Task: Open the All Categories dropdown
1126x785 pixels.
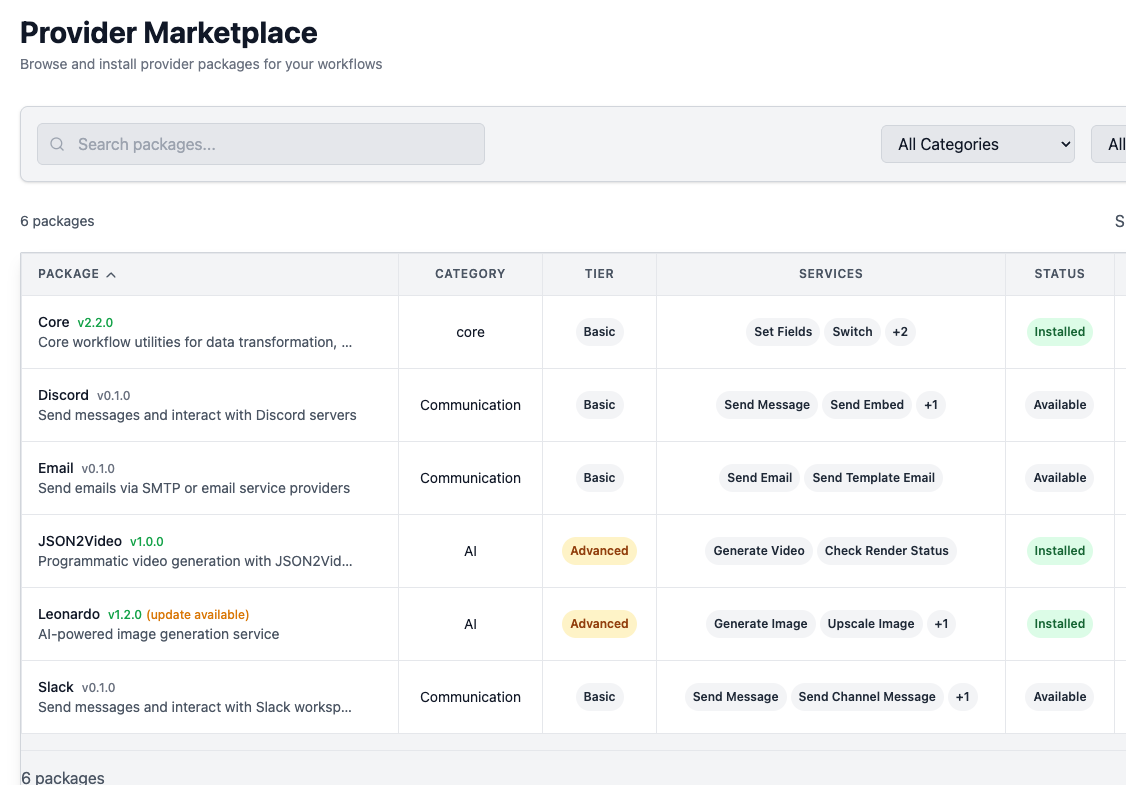Action: tap(977, 144)
